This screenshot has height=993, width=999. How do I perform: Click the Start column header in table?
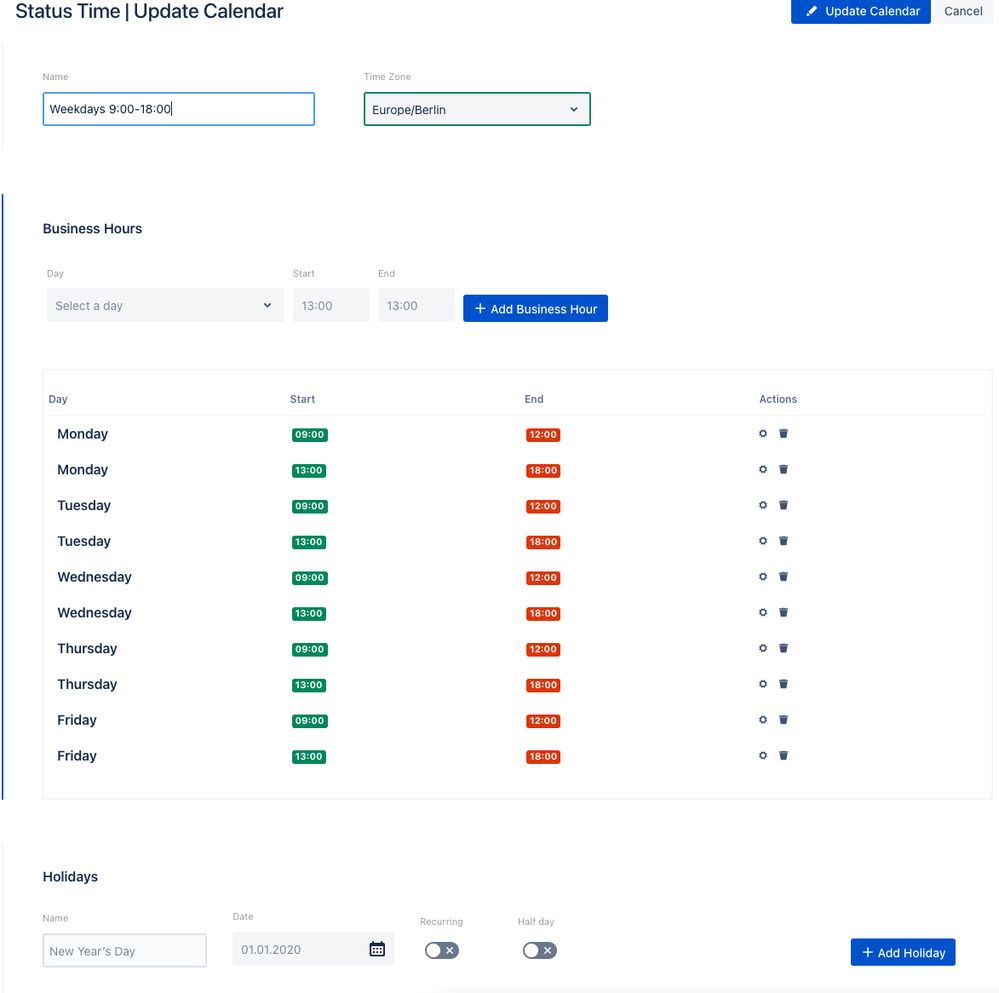[x=303, y=399]
